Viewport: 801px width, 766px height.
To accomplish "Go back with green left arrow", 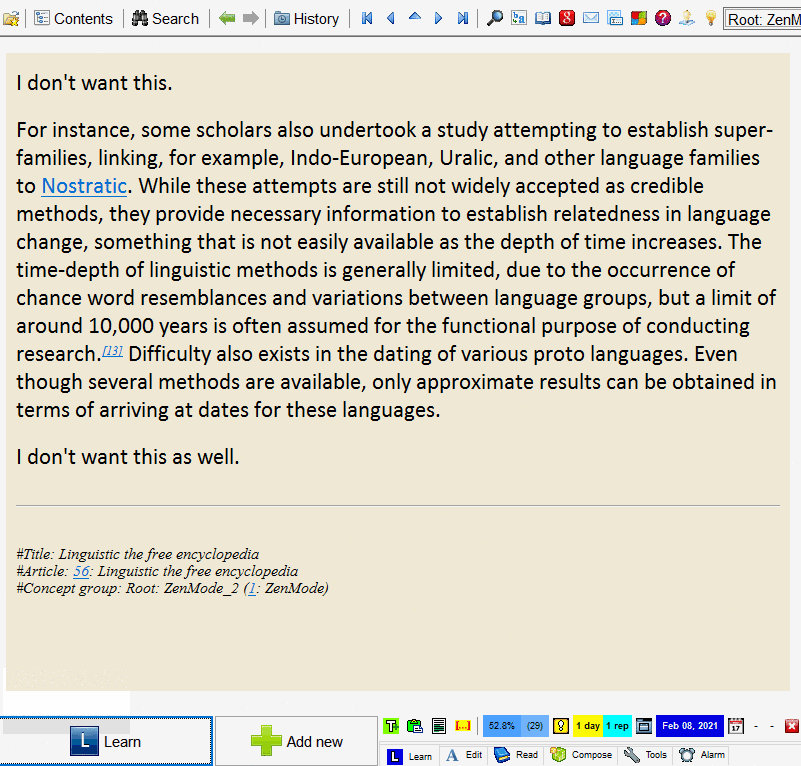I will [x=227, y=18].
